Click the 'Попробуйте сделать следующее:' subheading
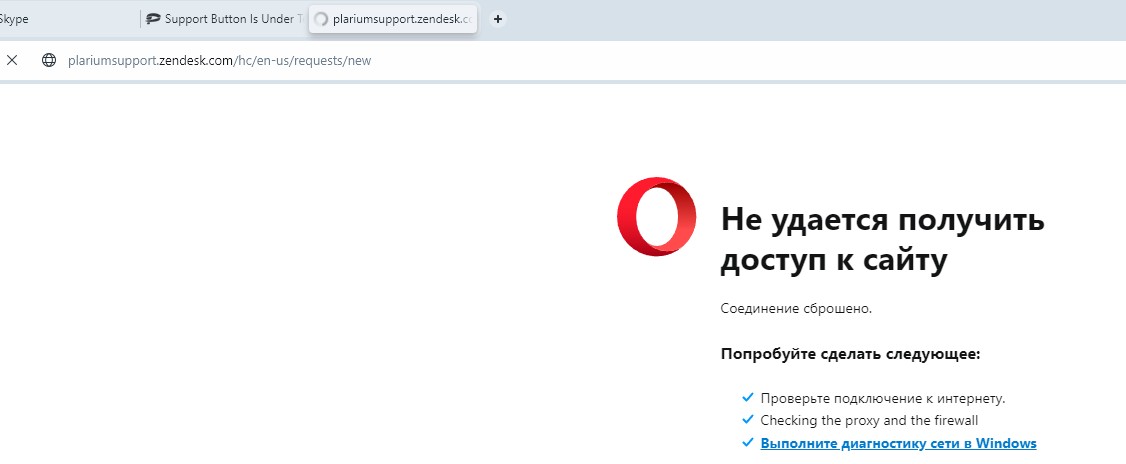Image resolution: width=1126 pixels, height=464 pixels. pos(850,354)
